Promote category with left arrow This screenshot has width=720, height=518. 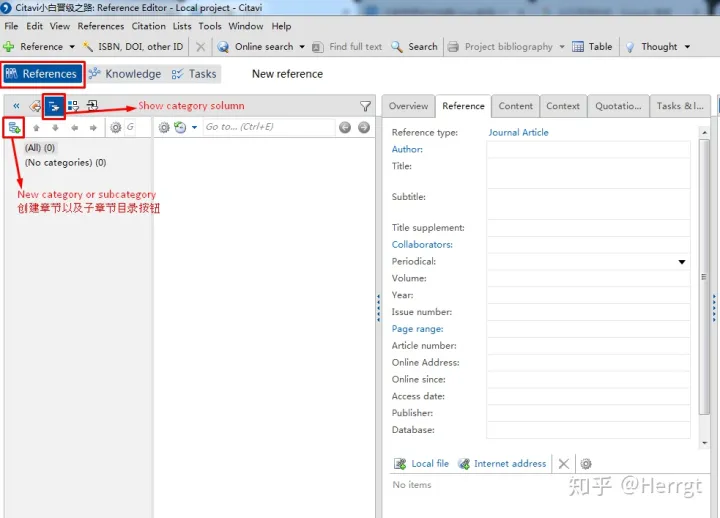(x=74, y=128)
